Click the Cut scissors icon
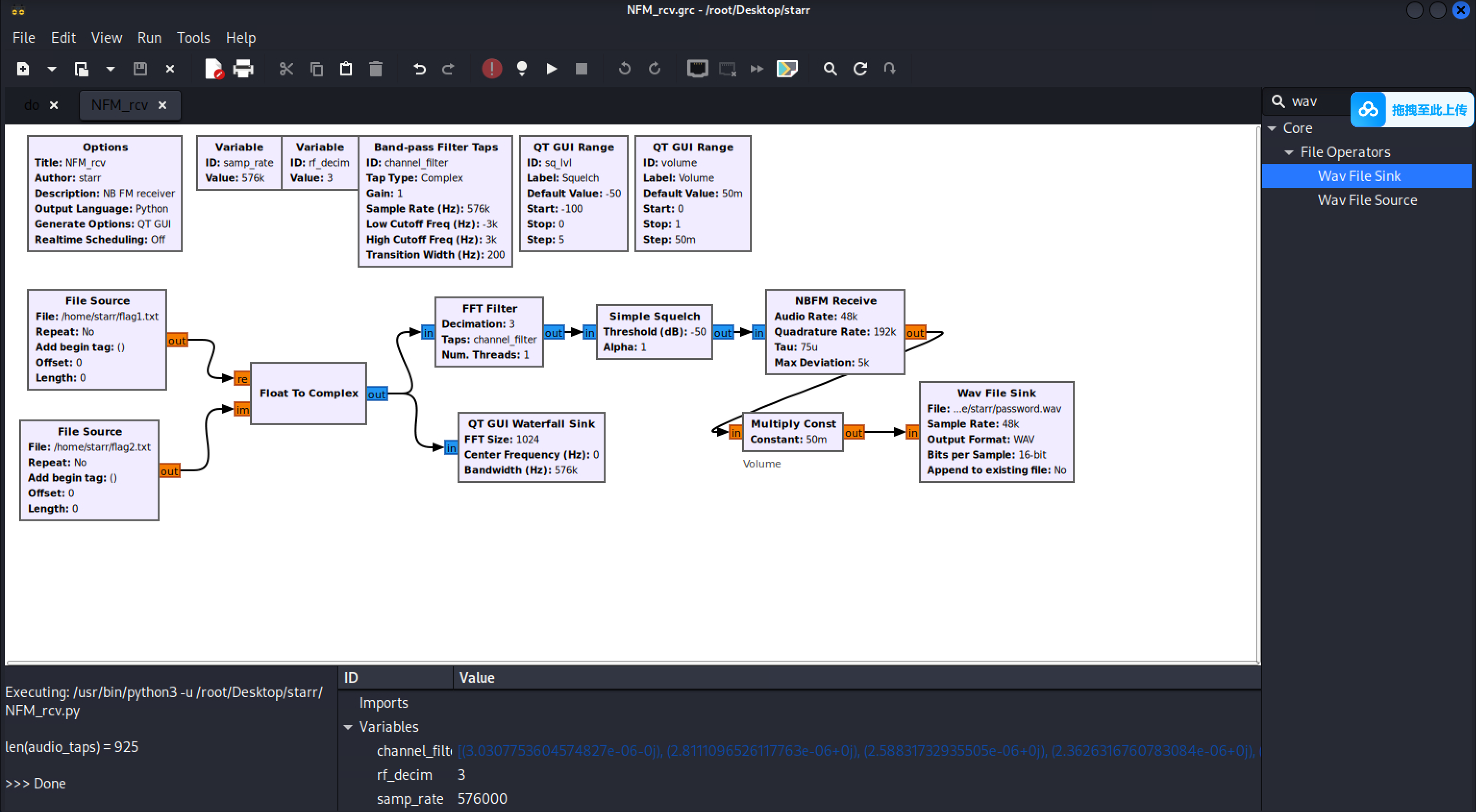Screen dimensions: 1476x812 coord(286,69)
